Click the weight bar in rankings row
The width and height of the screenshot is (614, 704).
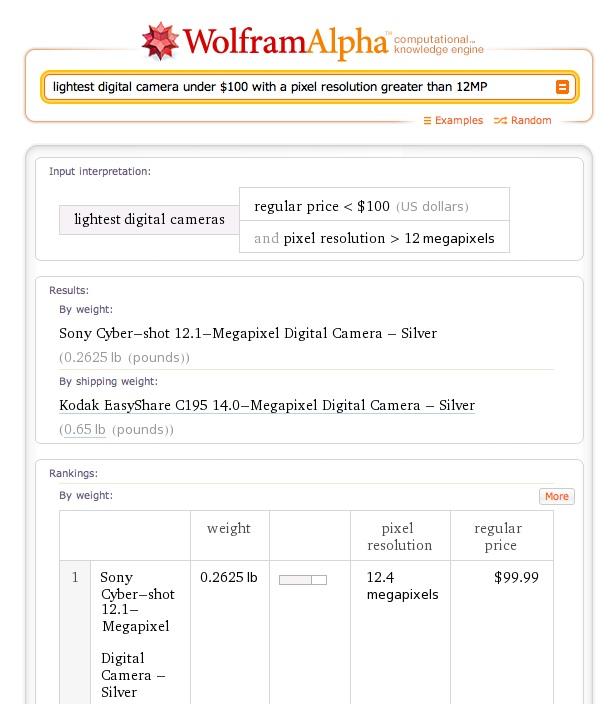303,580
